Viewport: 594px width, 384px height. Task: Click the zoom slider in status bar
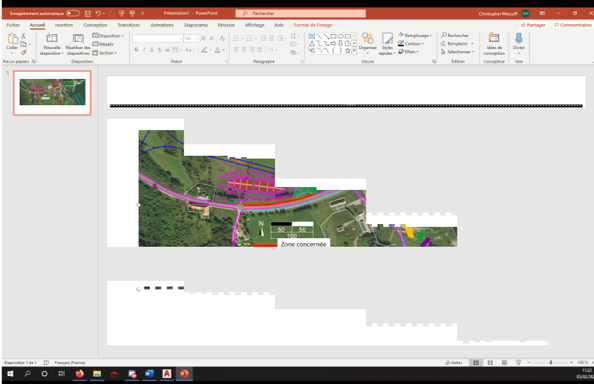tap(550, 362)
